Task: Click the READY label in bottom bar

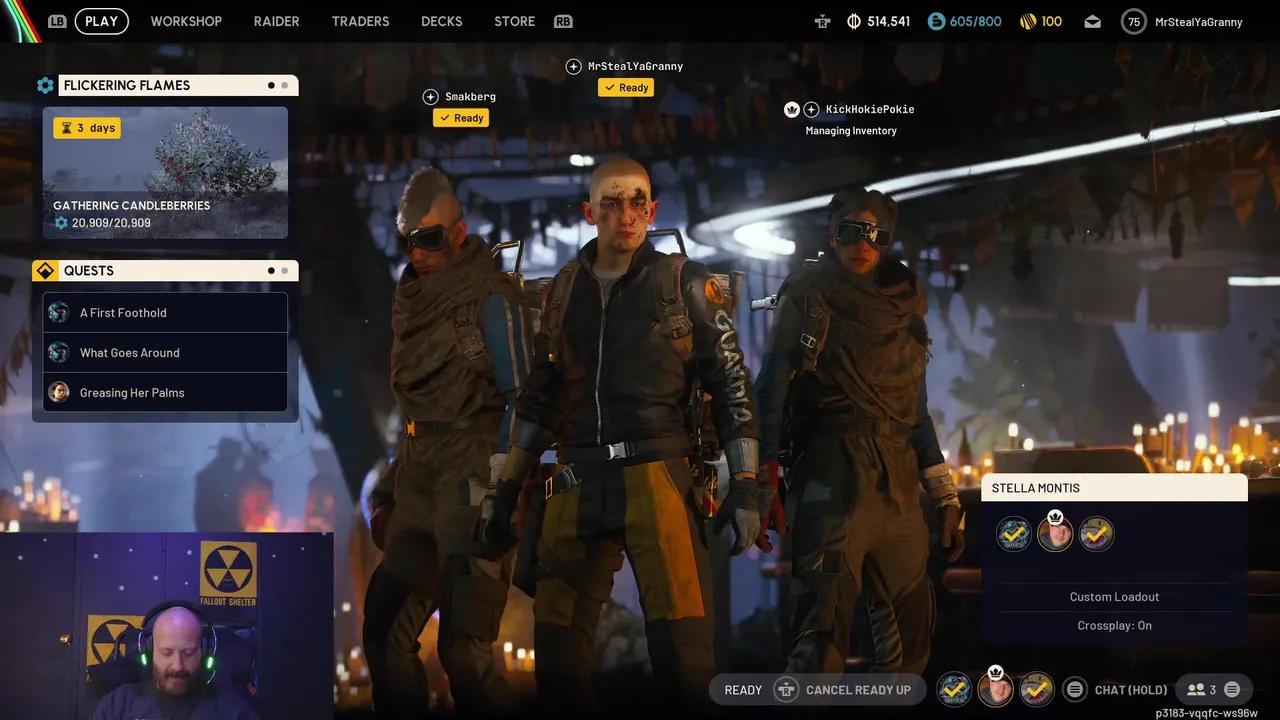Action: (x=743, y=690)
